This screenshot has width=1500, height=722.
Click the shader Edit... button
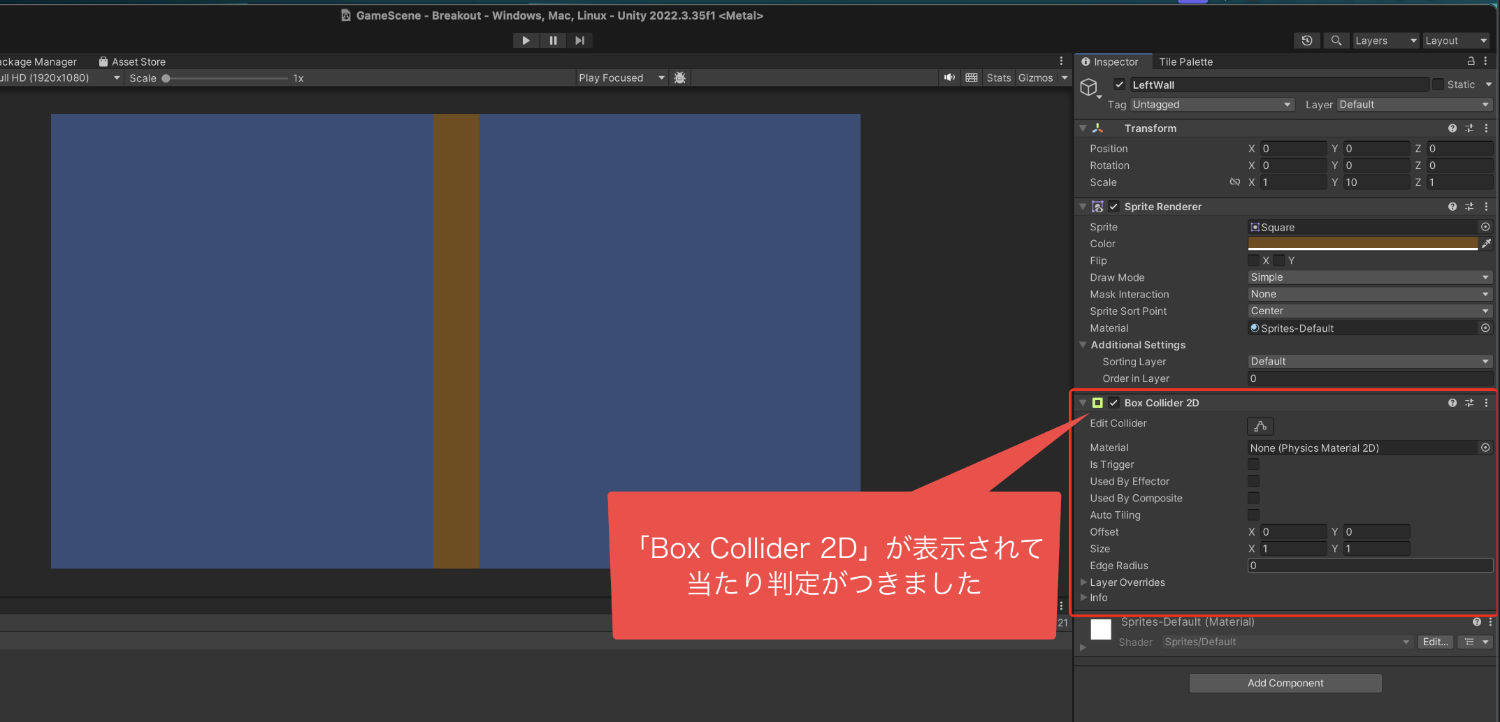[1435, 642]
